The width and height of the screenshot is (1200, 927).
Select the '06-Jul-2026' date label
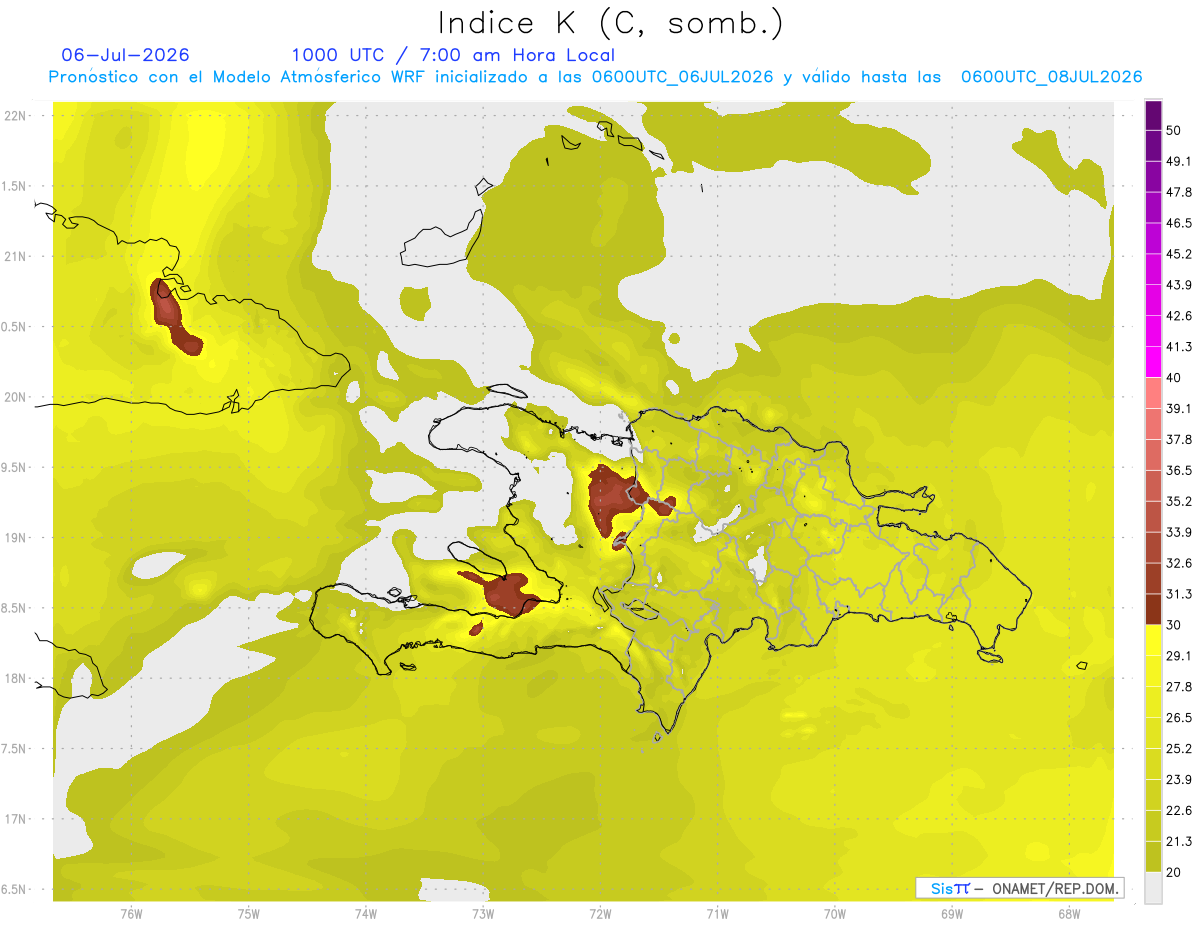(x=126, y=55)
